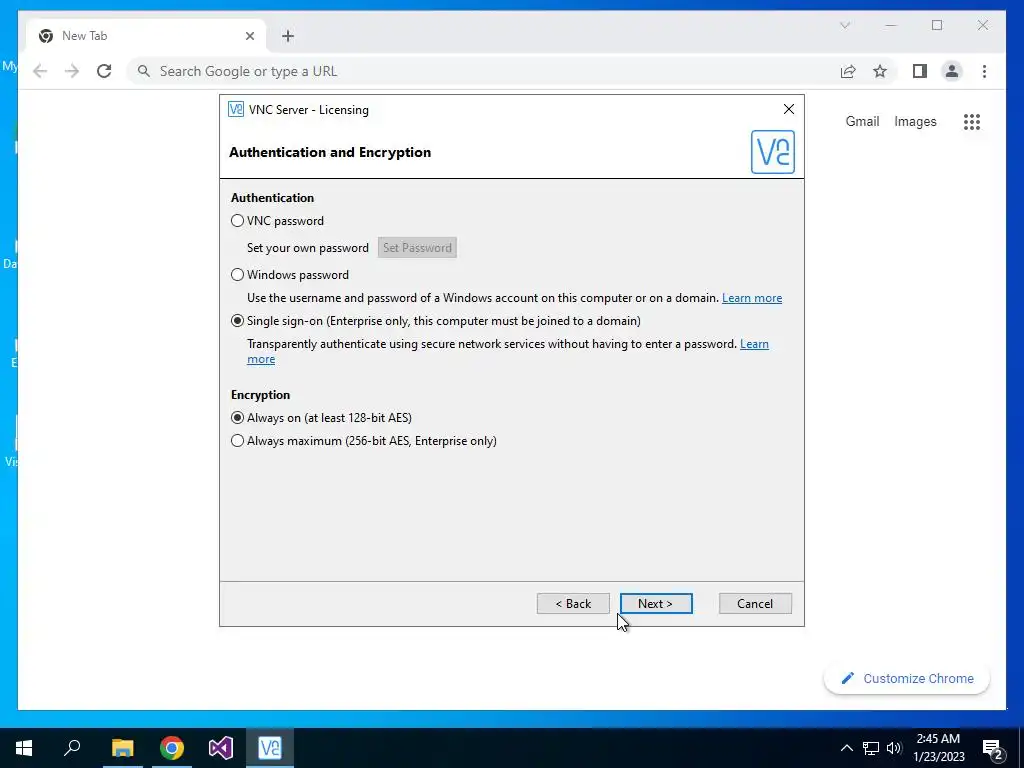Click Customize Chrome button

pos(907,679)
